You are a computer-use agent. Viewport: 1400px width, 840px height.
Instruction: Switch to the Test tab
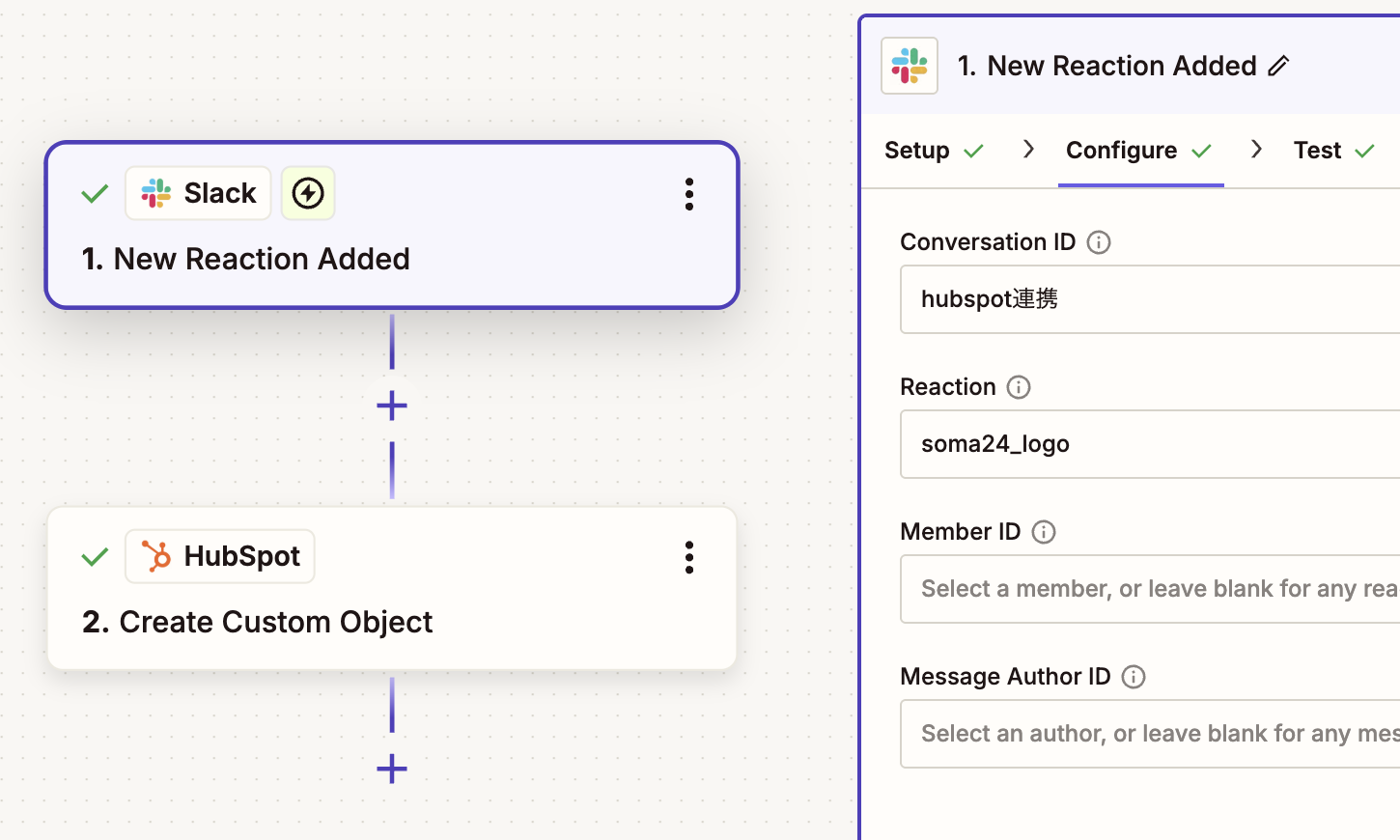click(1333, 151)
